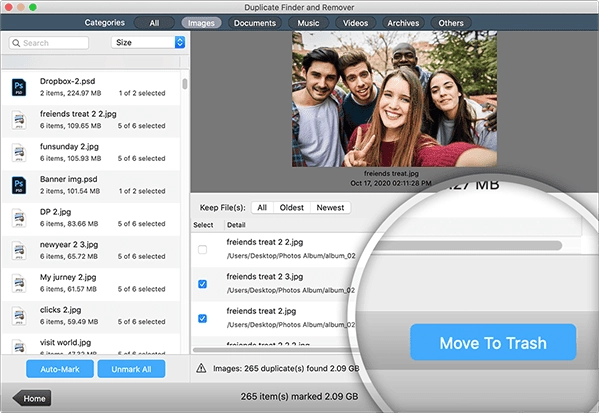599x414 pixels.
Task: Switch to the Music category tab
Action: (x=308, y=23)
